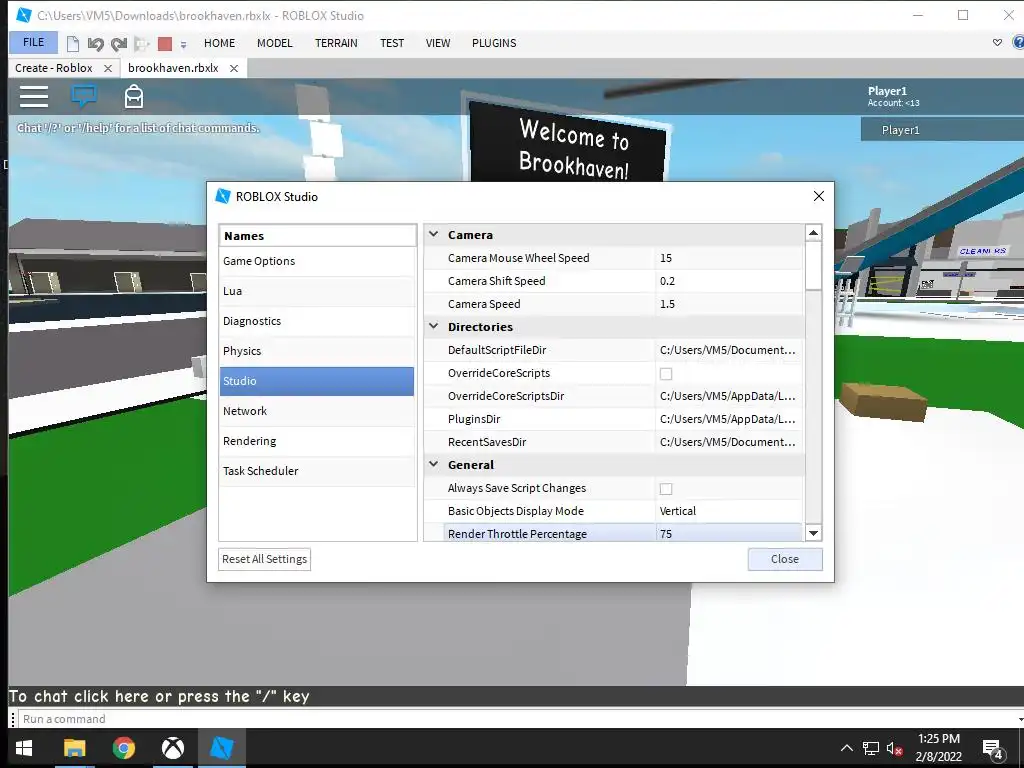This screenshot has height=768, width=1024.
Task: Click the settings scrollbar up arrow
Action: coord(813,232)
